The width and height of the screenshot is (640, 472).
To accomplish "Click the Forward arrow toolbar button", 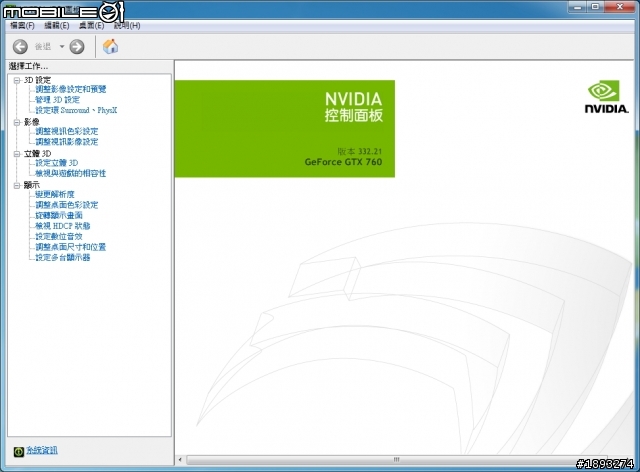I will point(77,47).
